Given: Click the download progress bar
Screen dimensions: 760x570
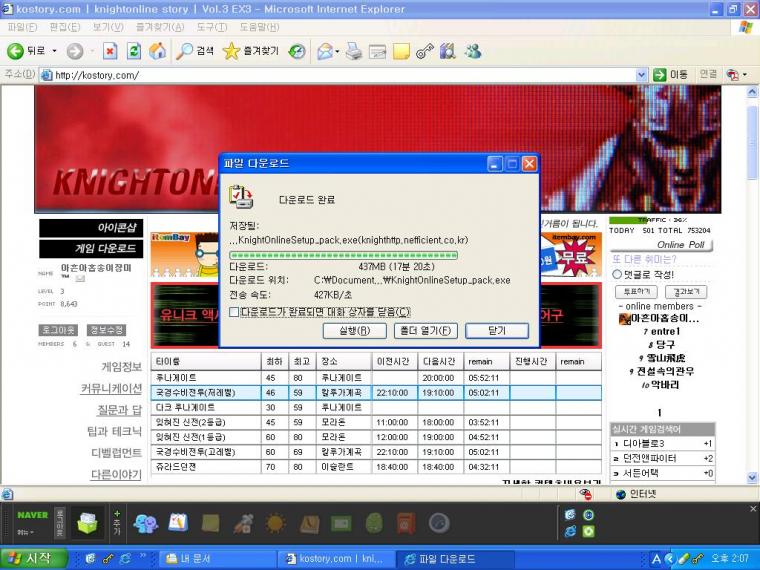Looking at the screenshot, I should 344,255.
